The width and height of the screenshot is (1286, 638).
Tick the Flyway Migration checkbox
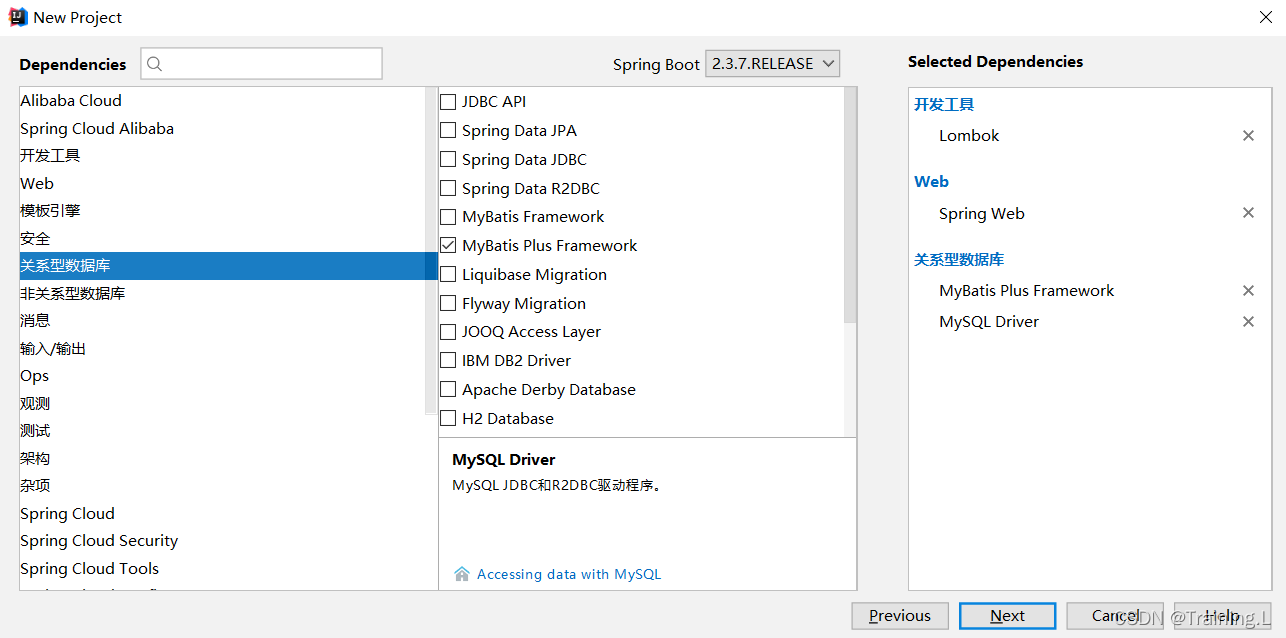pyautogui.click(x=448, y=304)
